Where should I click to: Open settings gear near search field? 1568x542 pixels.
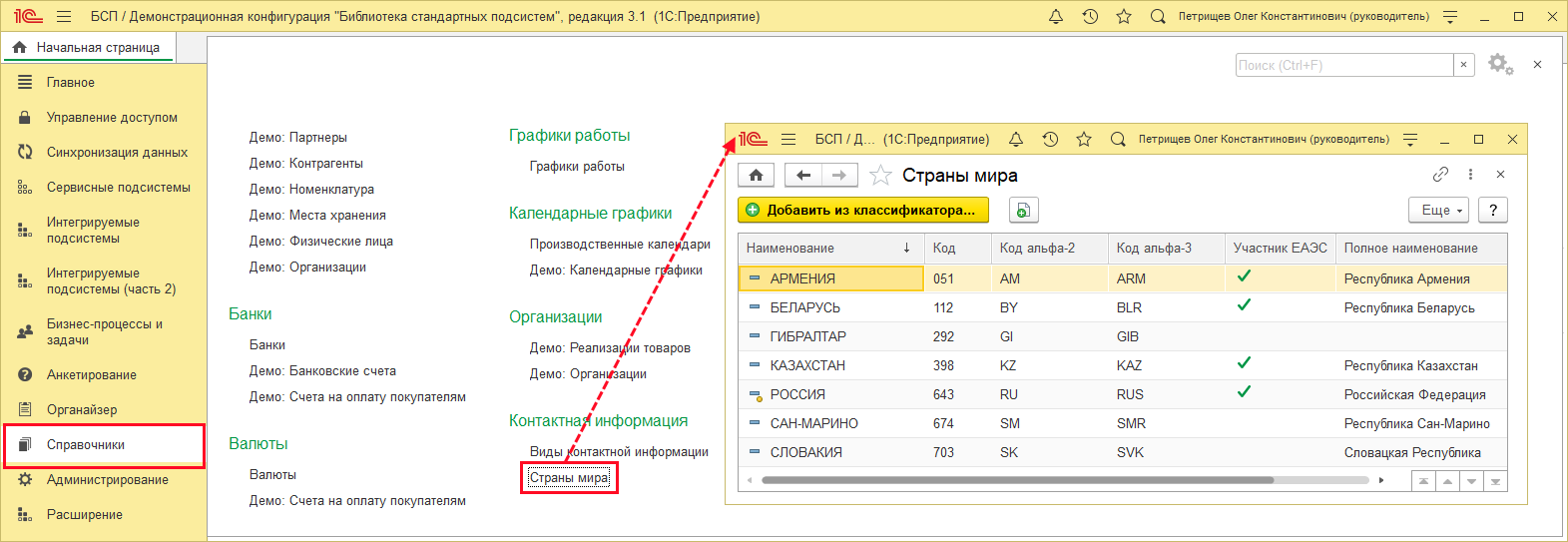pyautogui.click(x=1500, y=64)
